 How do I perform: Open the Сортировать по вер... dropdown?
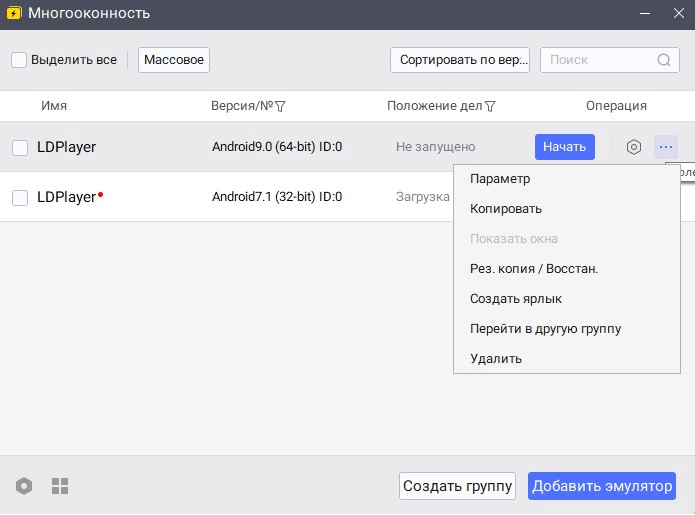[460, 60]
